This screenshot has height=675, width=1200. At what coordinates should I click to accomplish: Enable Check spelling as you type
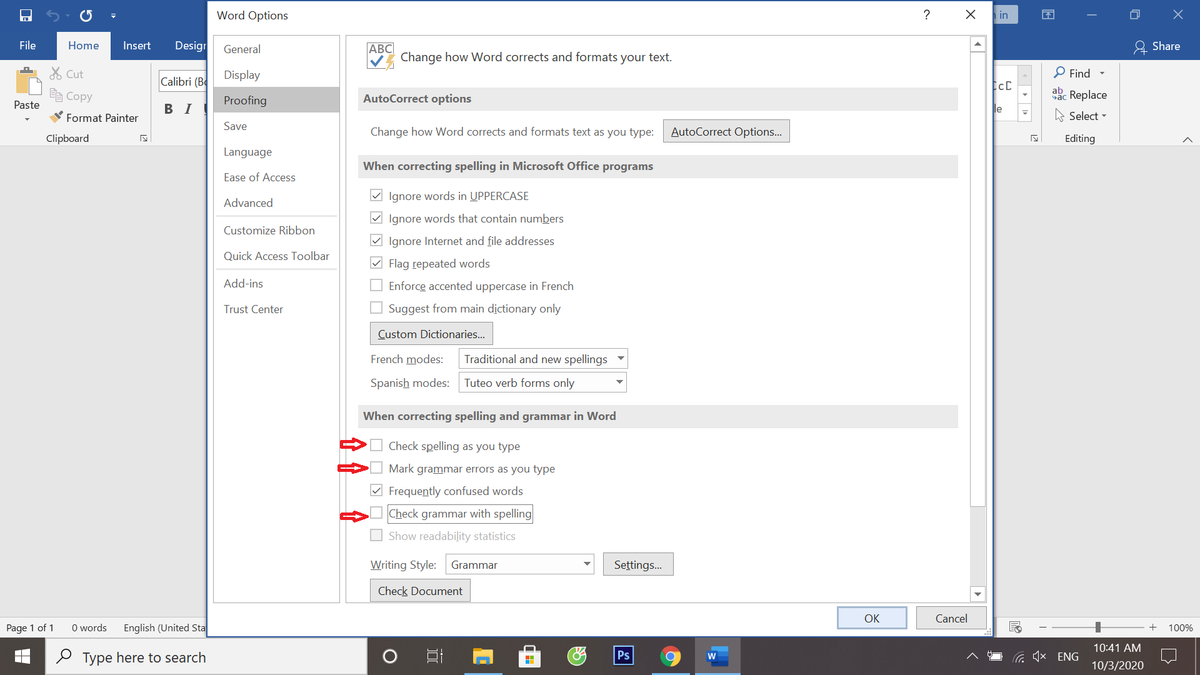[x=377, y=446]
